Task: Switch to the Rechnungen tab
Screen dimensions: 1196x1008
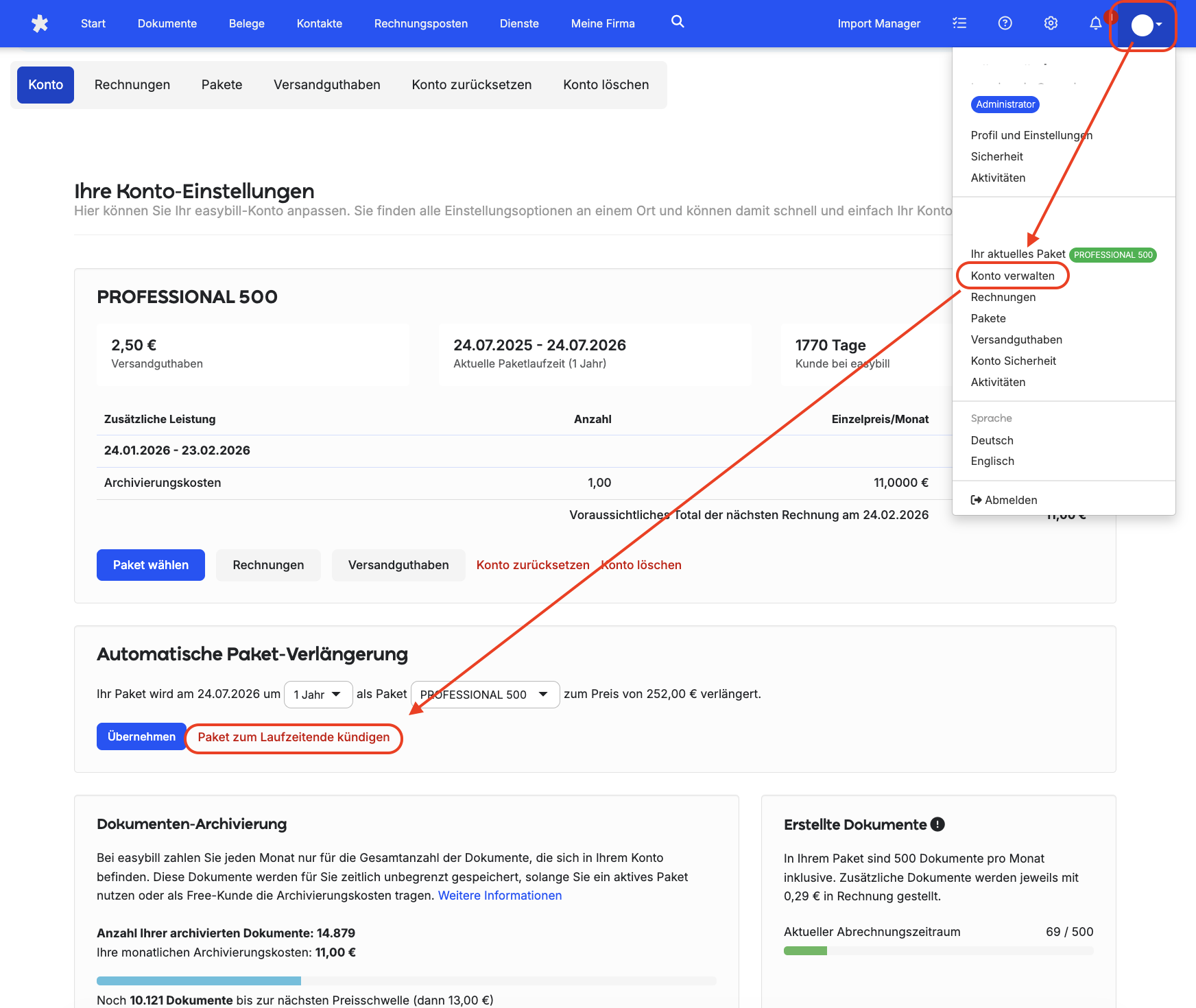Action: coord(132,85)
